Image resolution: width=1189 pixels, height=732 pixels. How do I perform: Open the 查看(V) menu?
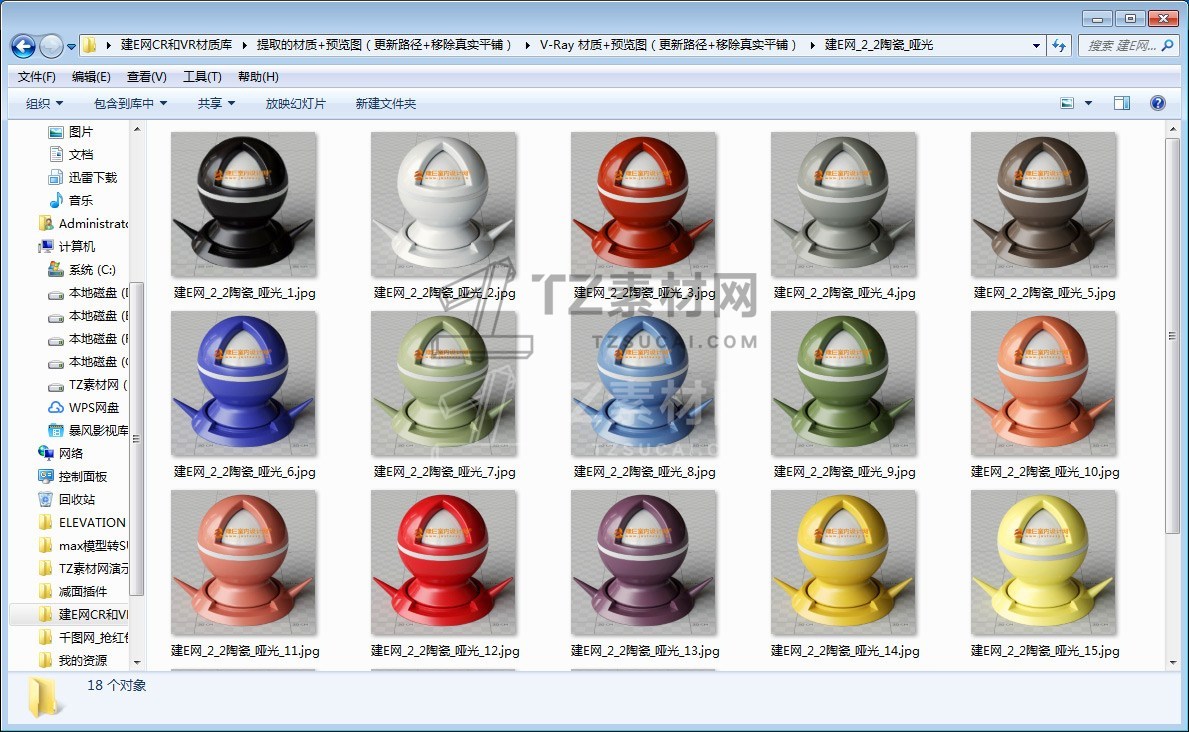point(146,77)
